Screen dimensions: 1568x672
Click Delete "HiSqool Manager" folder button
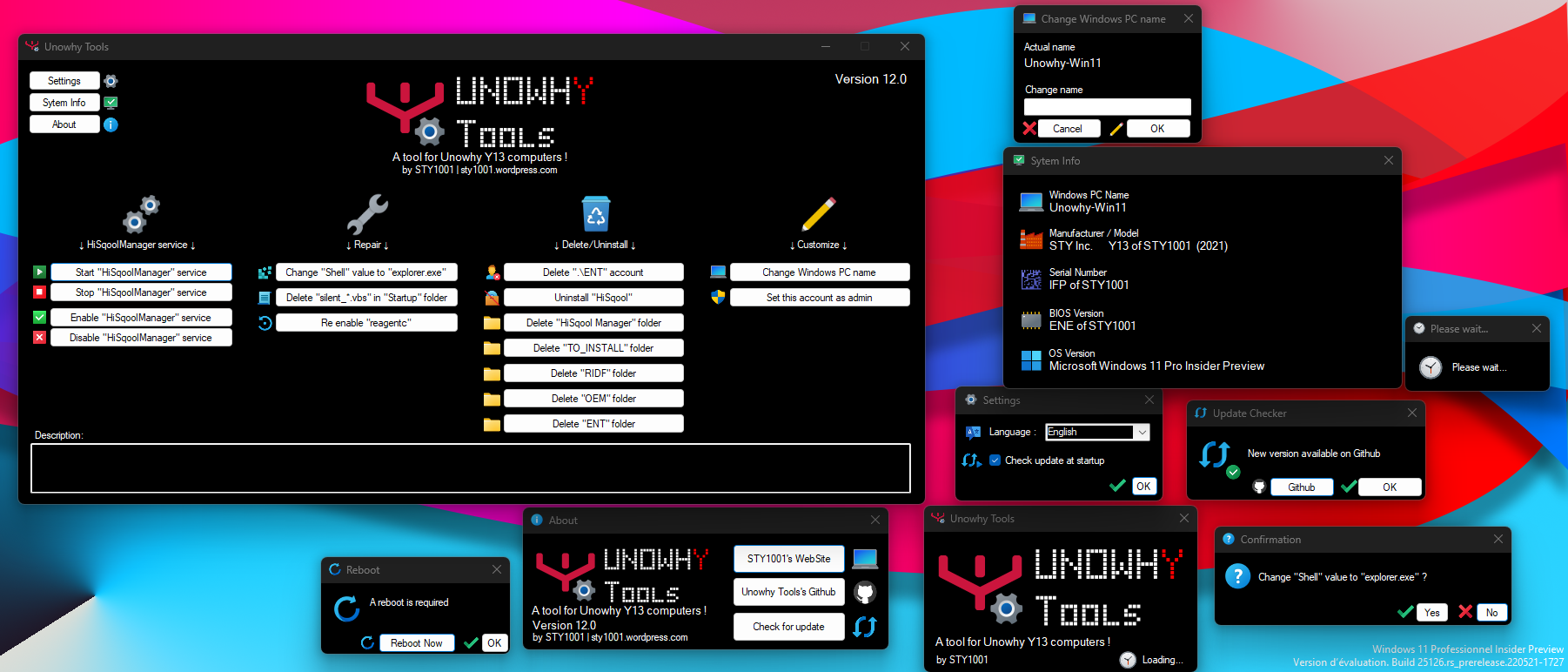(593, 323)
